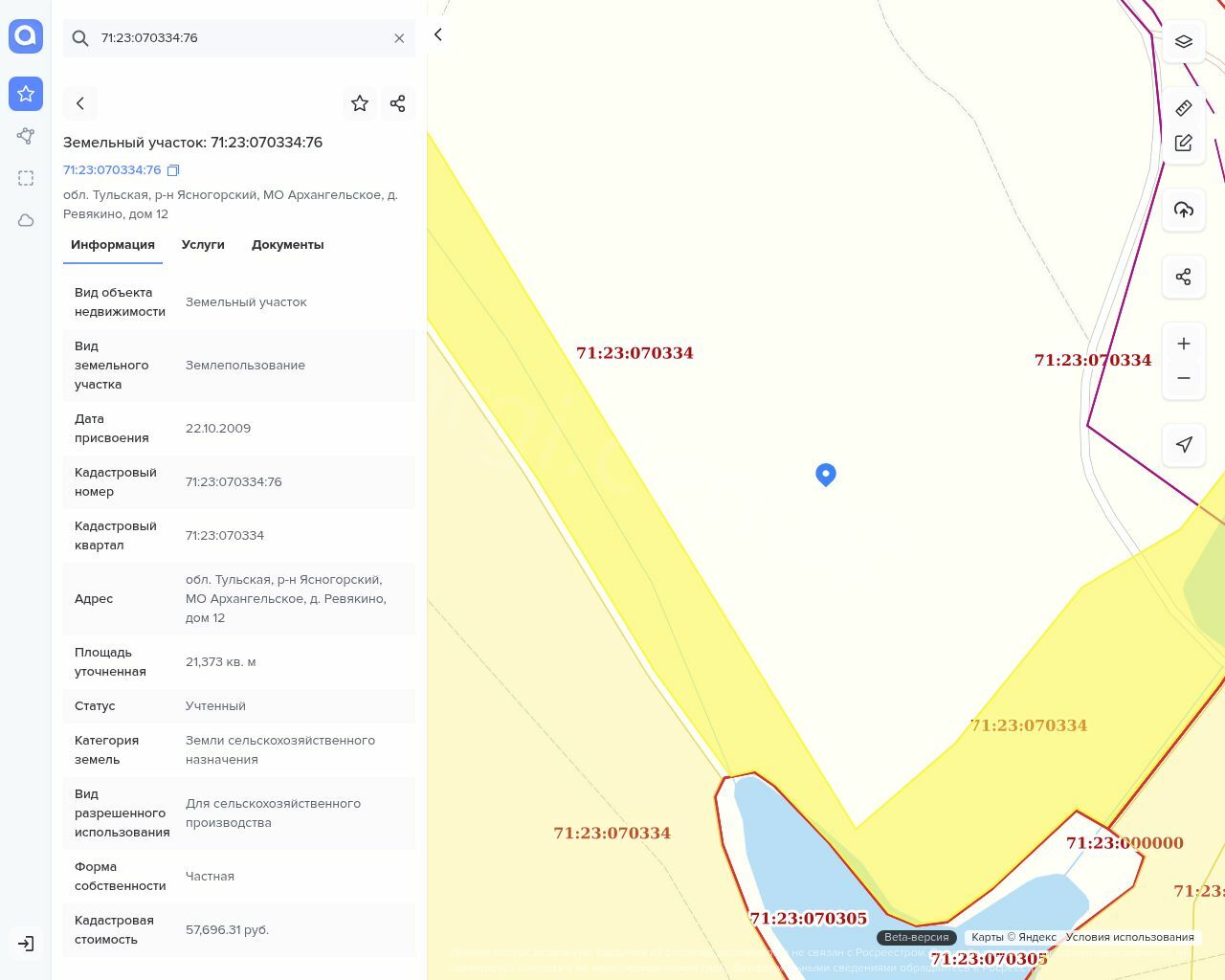Clear the search field text
Image resolution: width=1225 pixels, height=980 pixels.
(399, 38)
